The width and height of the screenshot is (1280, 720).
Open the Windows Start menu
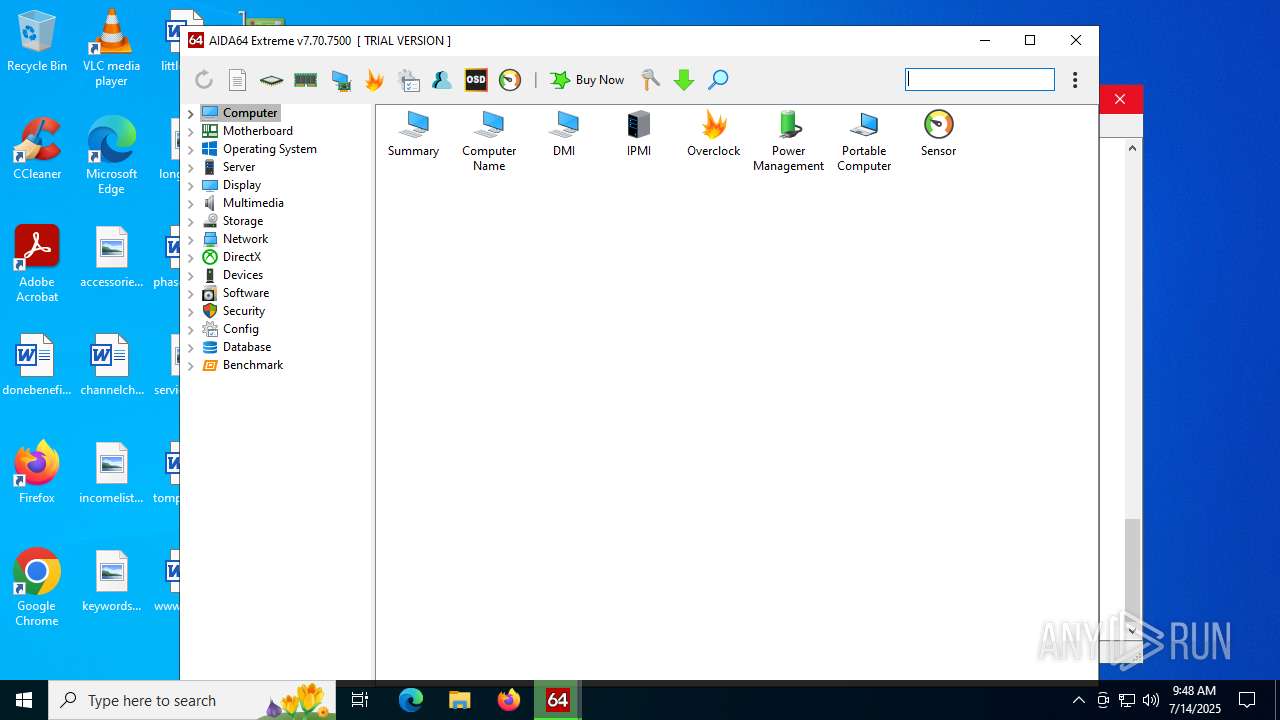(x=24, y=700)
